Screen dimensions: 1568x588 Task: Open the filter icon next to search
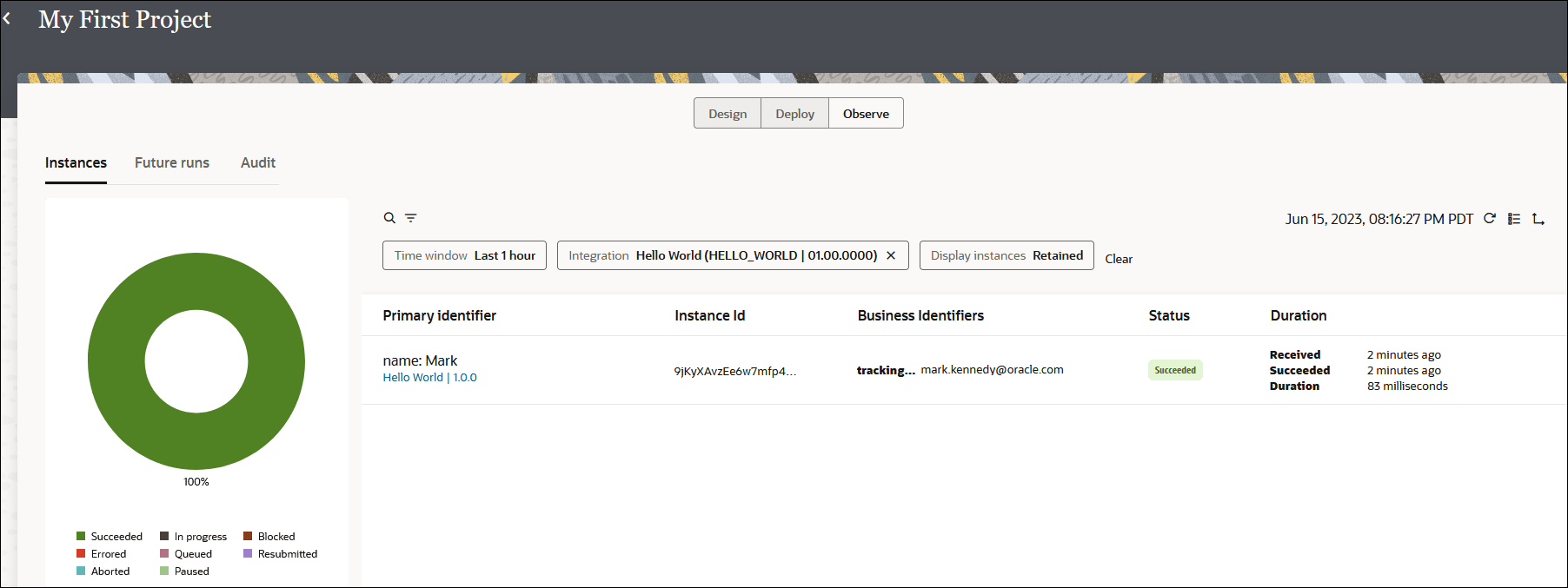[411, 218]
